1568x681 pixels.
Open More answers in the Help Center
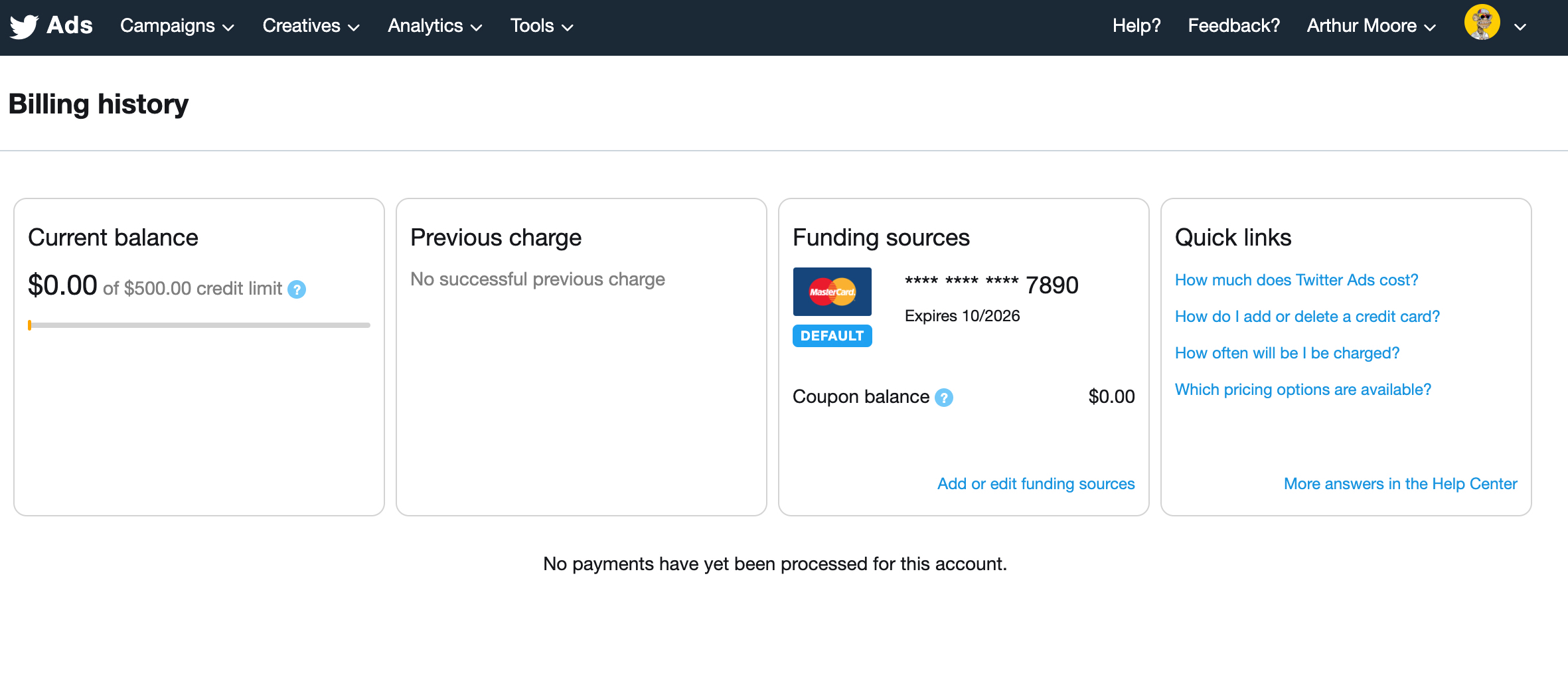coord(1400,484)
